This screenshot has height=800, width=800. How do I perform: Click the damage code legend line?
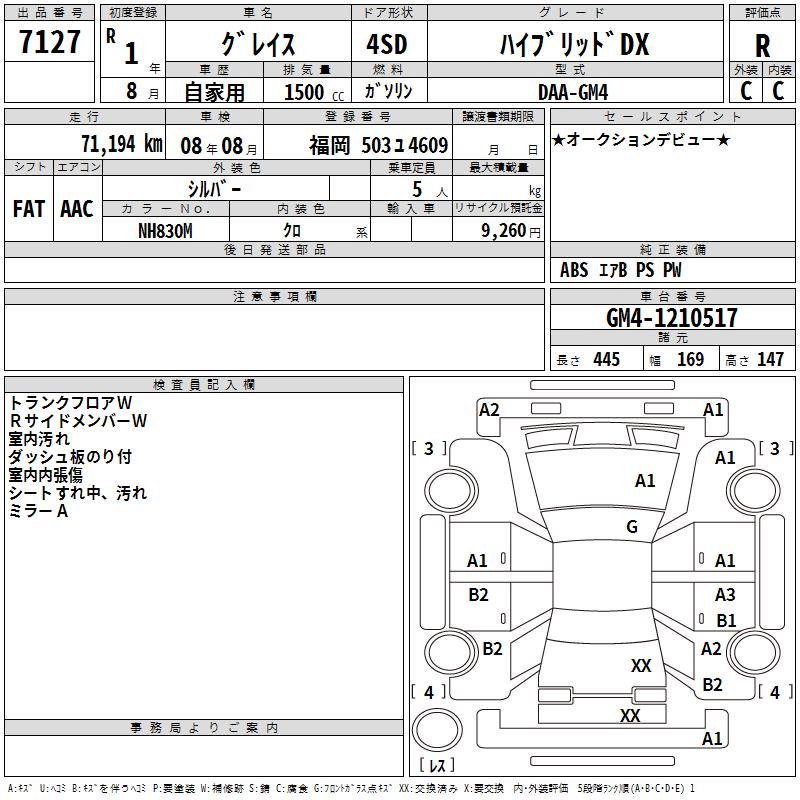click(x=351, y=788)
